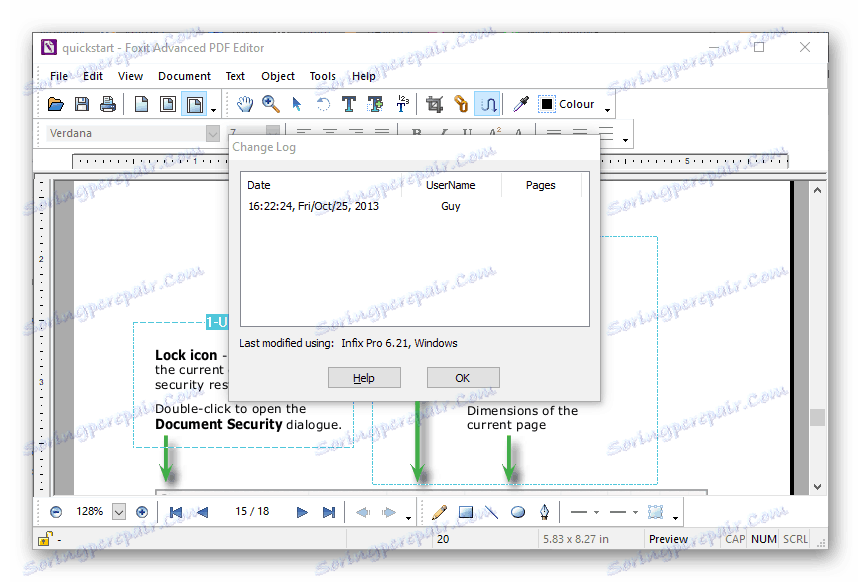Select the Text Plus tool icon
861x582 pixels.
pos(376,104)
